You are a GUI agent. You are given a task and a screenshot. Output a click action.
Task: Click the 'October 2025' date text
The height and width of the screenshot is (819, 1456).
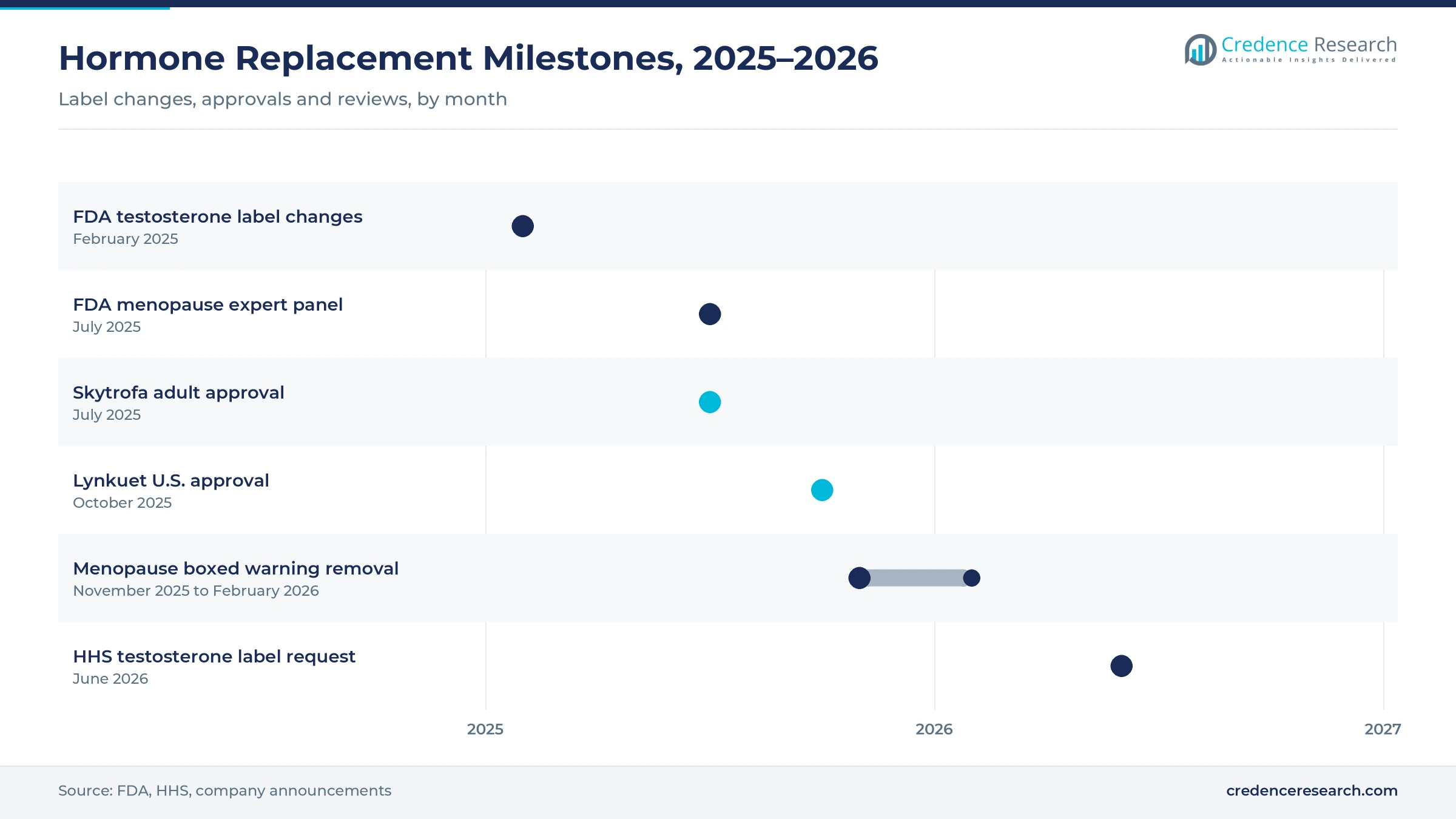tap(122, 503)
